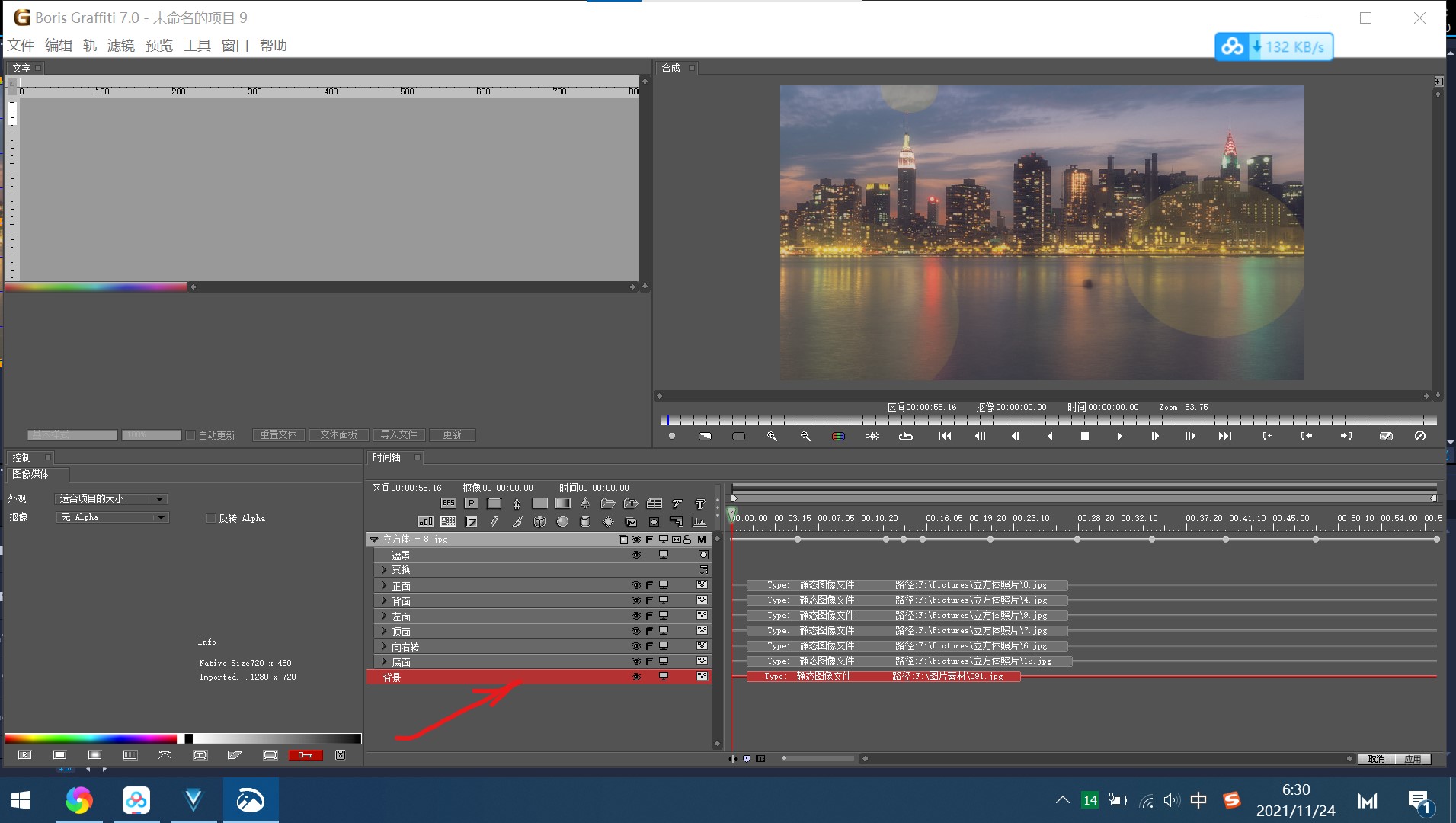Image resolution: width=1456 pixels, height=823 pixels.
Task: Pick a color from the rainbow hue bar
Action: tap(91, 738)
